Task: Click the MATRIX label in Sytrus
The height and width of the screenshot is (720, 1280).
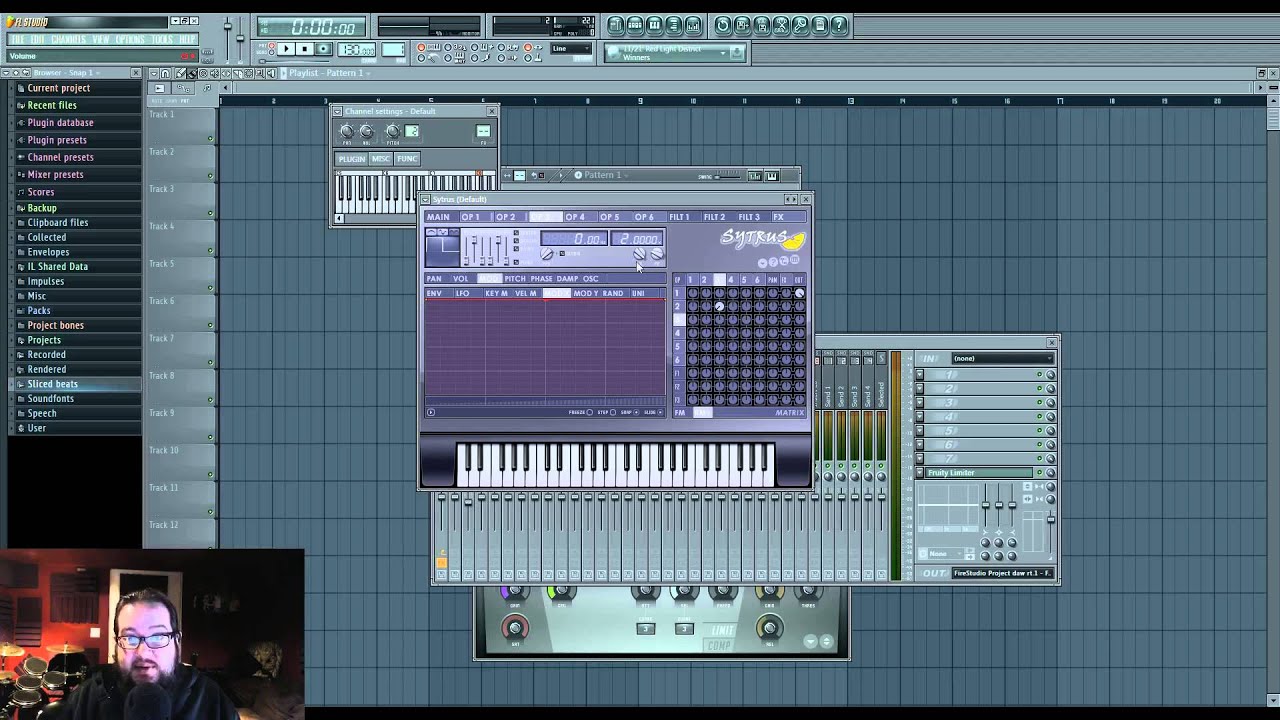Action: (x=790, y=413)
